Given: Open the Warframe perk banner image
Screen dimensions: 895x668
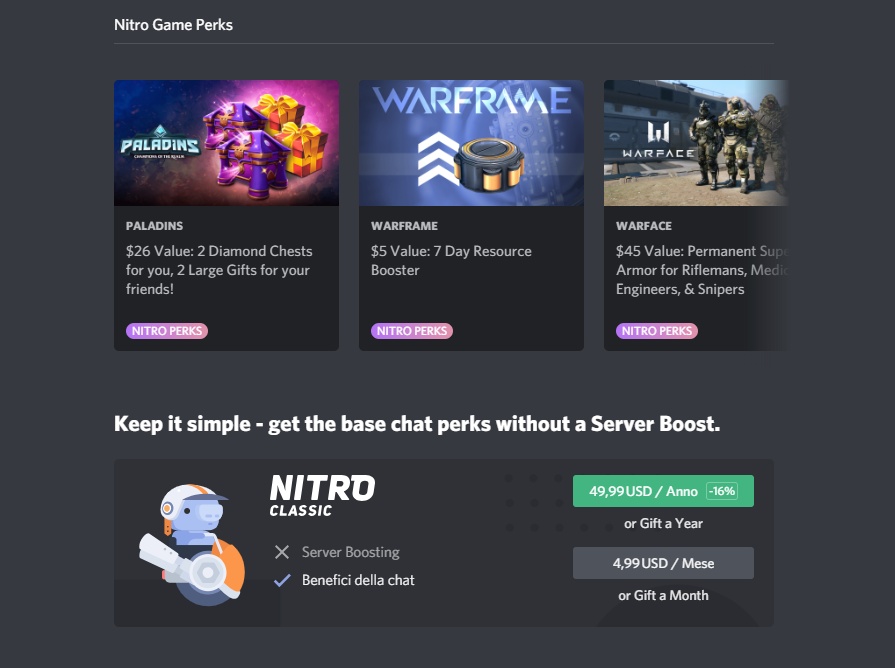Looking at the screenshot, I should coord(471,143).
